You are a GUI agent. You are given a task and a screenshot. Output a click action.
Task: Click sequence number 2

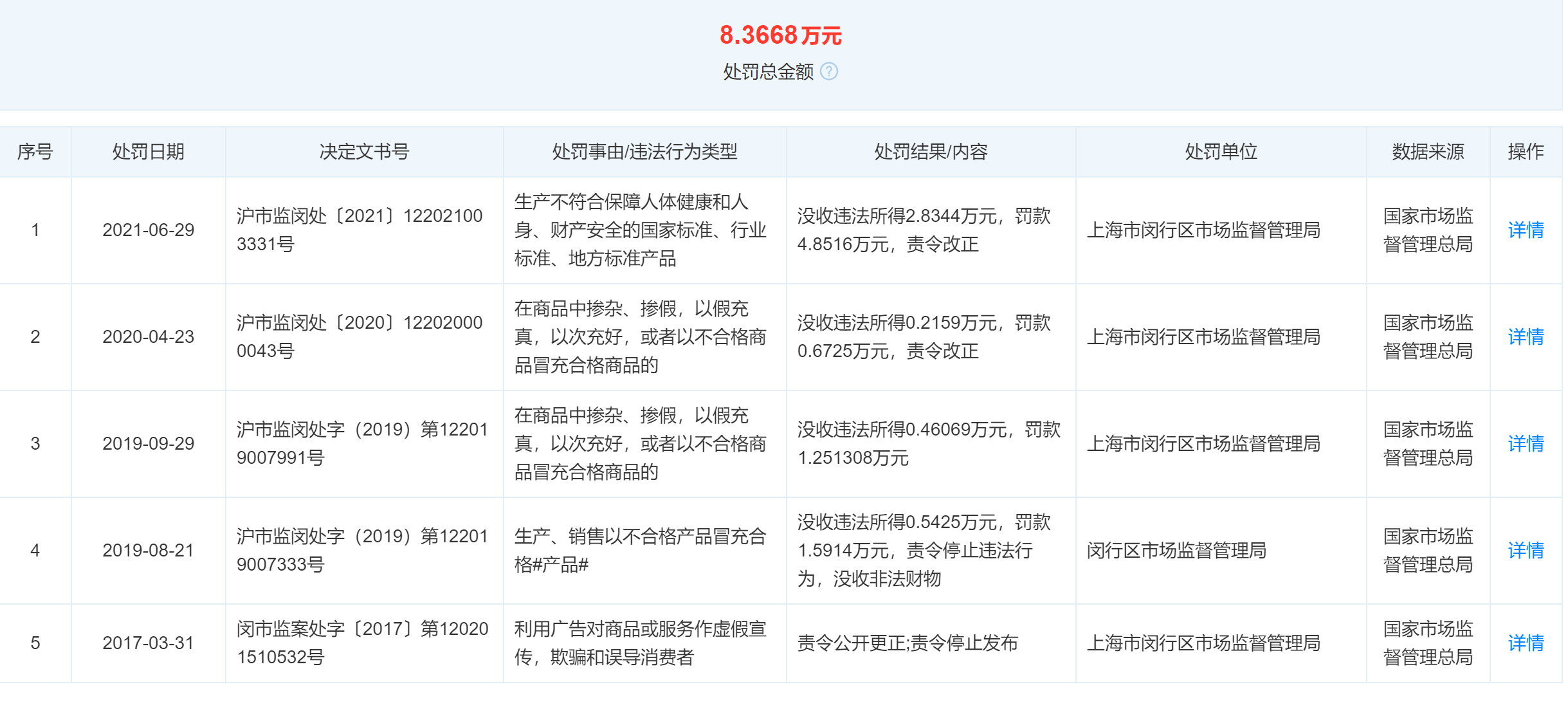35,337
